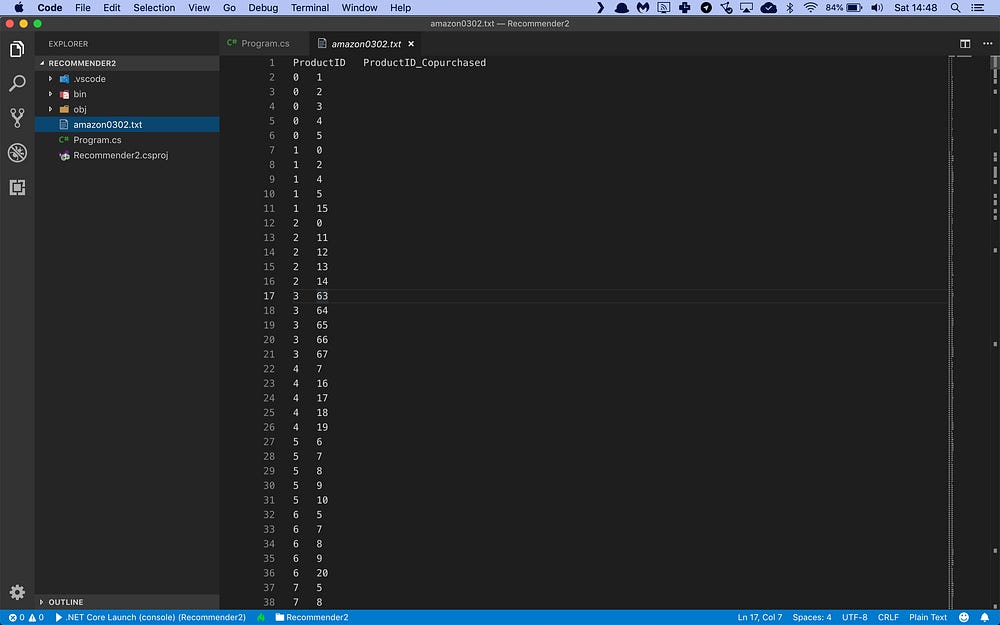Open Recommender2.csproj in the explorer
Viewport: 1000px width, 625px height.
(x=128, y=155)
